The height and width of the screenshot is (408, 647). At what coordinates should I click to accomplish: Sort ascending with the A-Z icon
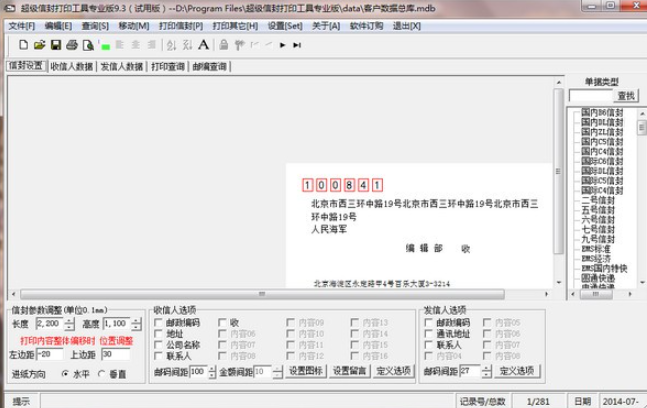click(x=171, y=45)
